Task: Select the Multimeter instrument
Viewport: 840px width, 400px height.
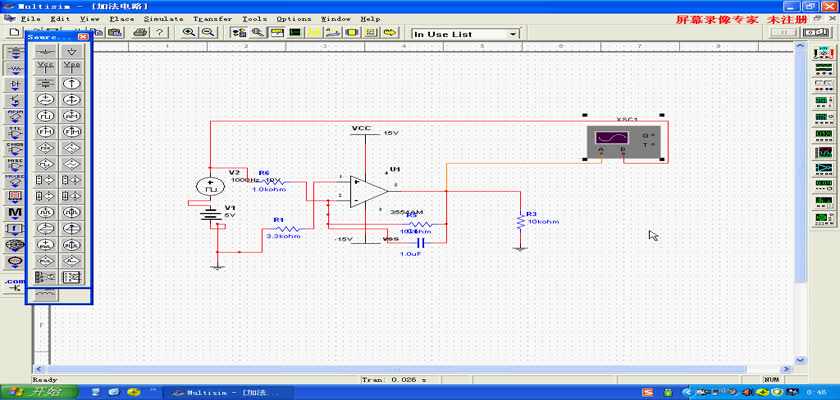Action: click(823, 52)
